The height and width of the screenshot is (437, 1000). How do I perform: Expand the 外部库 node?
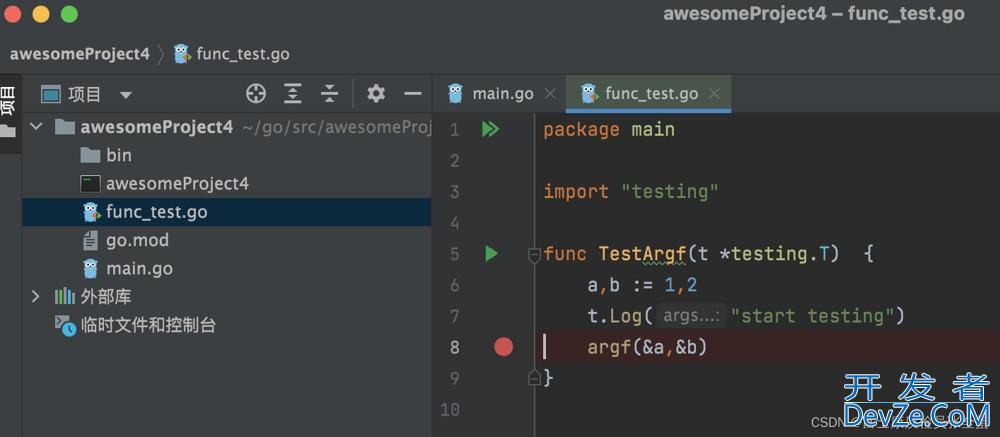(36, 296)
